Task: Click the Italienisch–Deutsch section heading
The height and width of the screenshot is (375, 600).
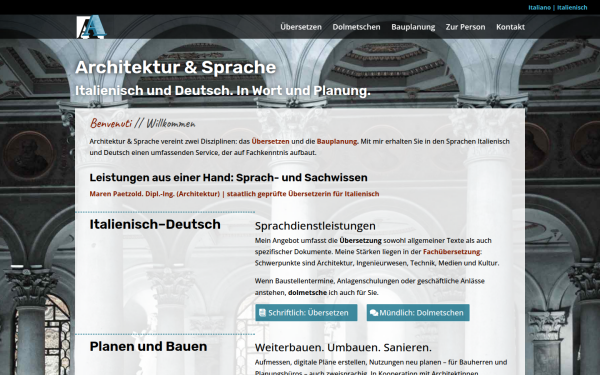Action: 155,224
